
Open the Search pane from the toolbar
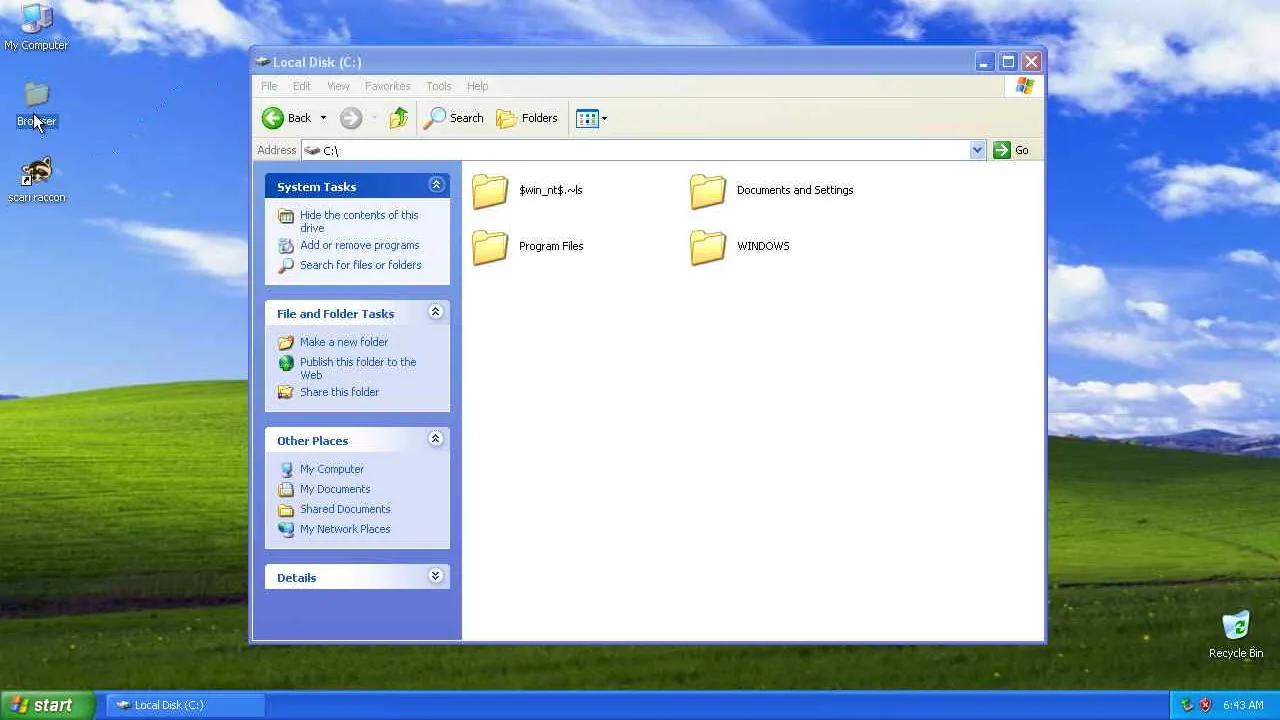click(454, 118)
